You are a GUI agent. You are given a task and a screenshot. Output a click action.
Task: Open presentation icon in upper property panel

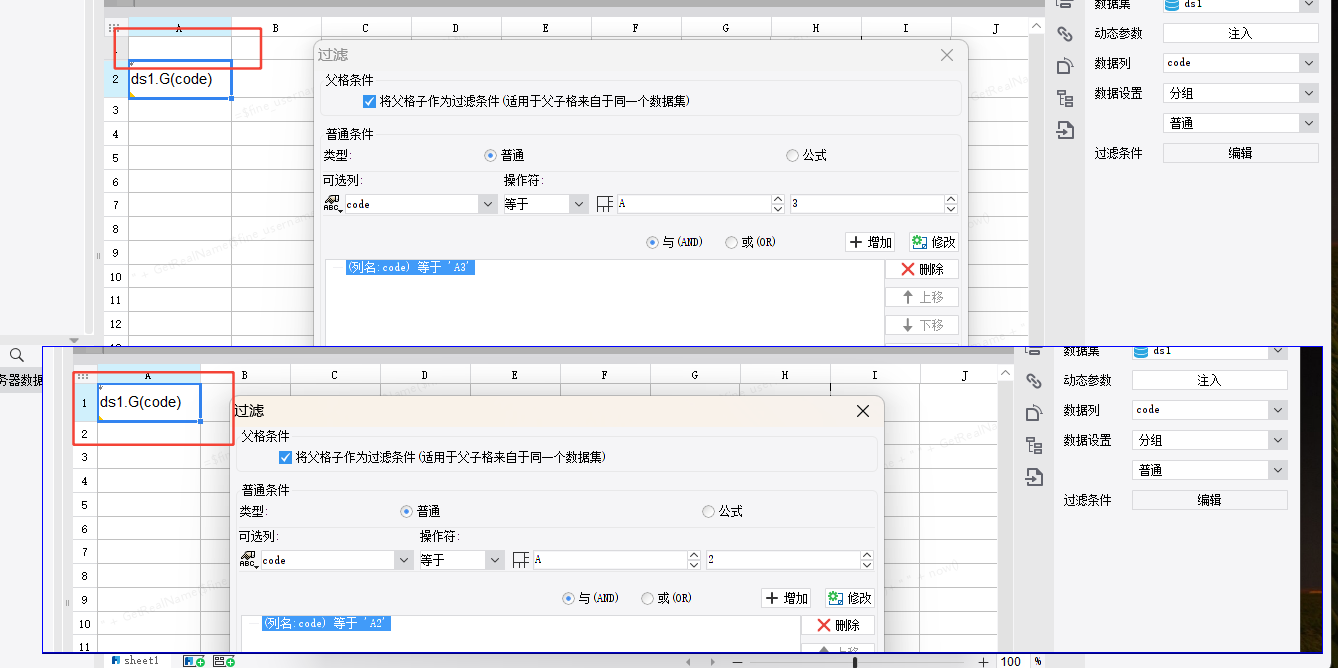coord(1064,66)
